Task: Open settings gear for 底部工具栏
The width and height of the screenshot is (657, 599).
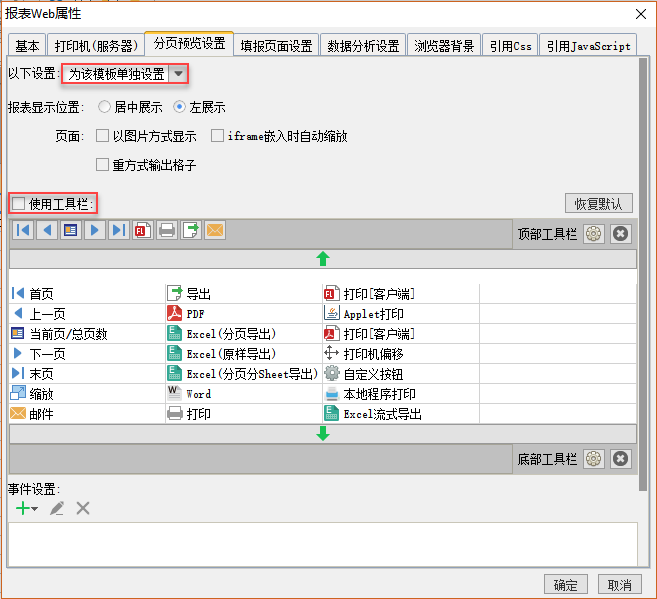Action: point(593,459)
